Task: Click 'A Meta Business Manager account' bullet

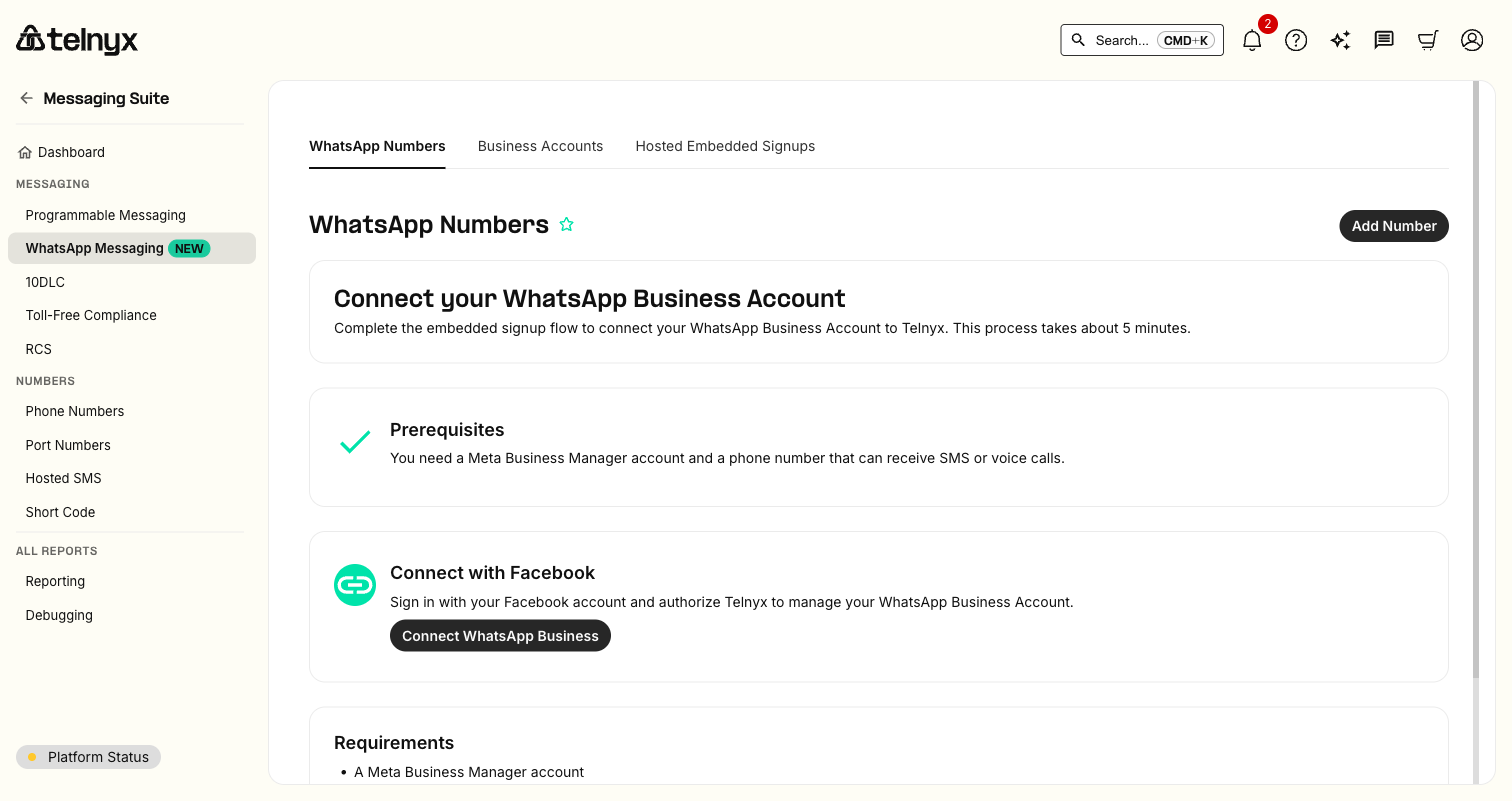Action: tap(469, 772)
